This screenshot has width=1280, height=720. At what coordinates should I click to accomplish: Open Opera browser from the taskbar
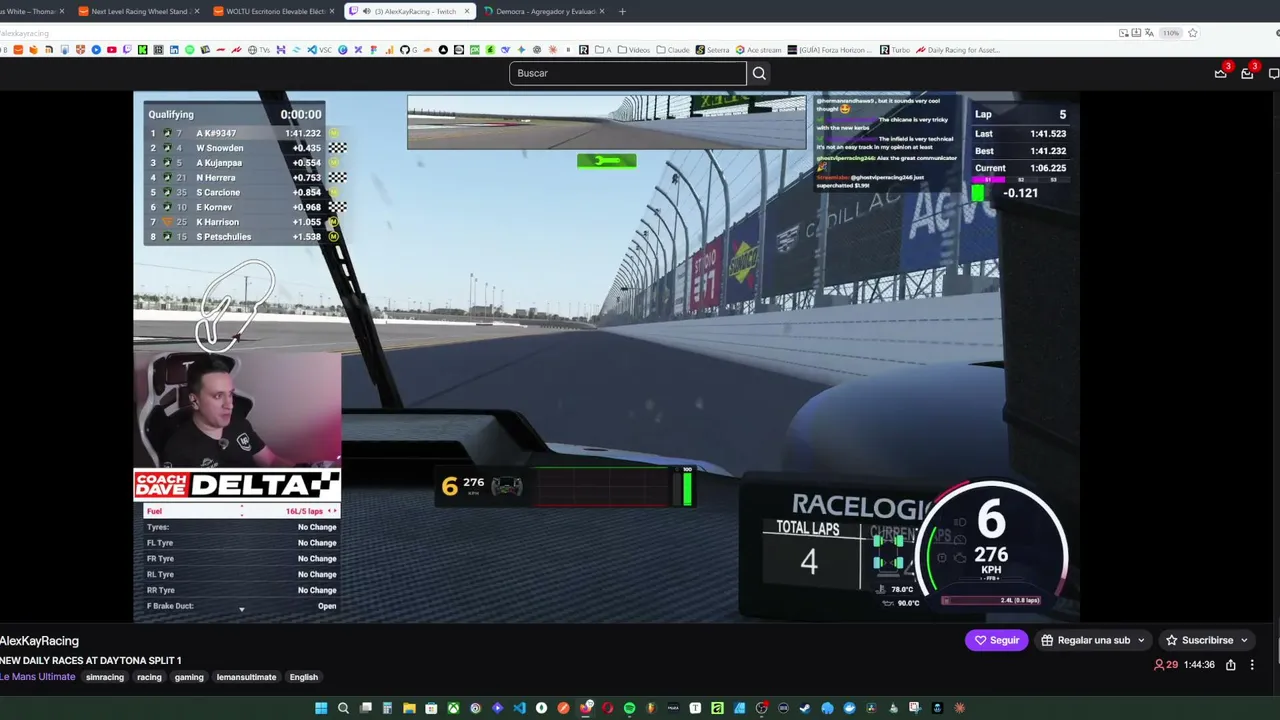coord(607,708)
